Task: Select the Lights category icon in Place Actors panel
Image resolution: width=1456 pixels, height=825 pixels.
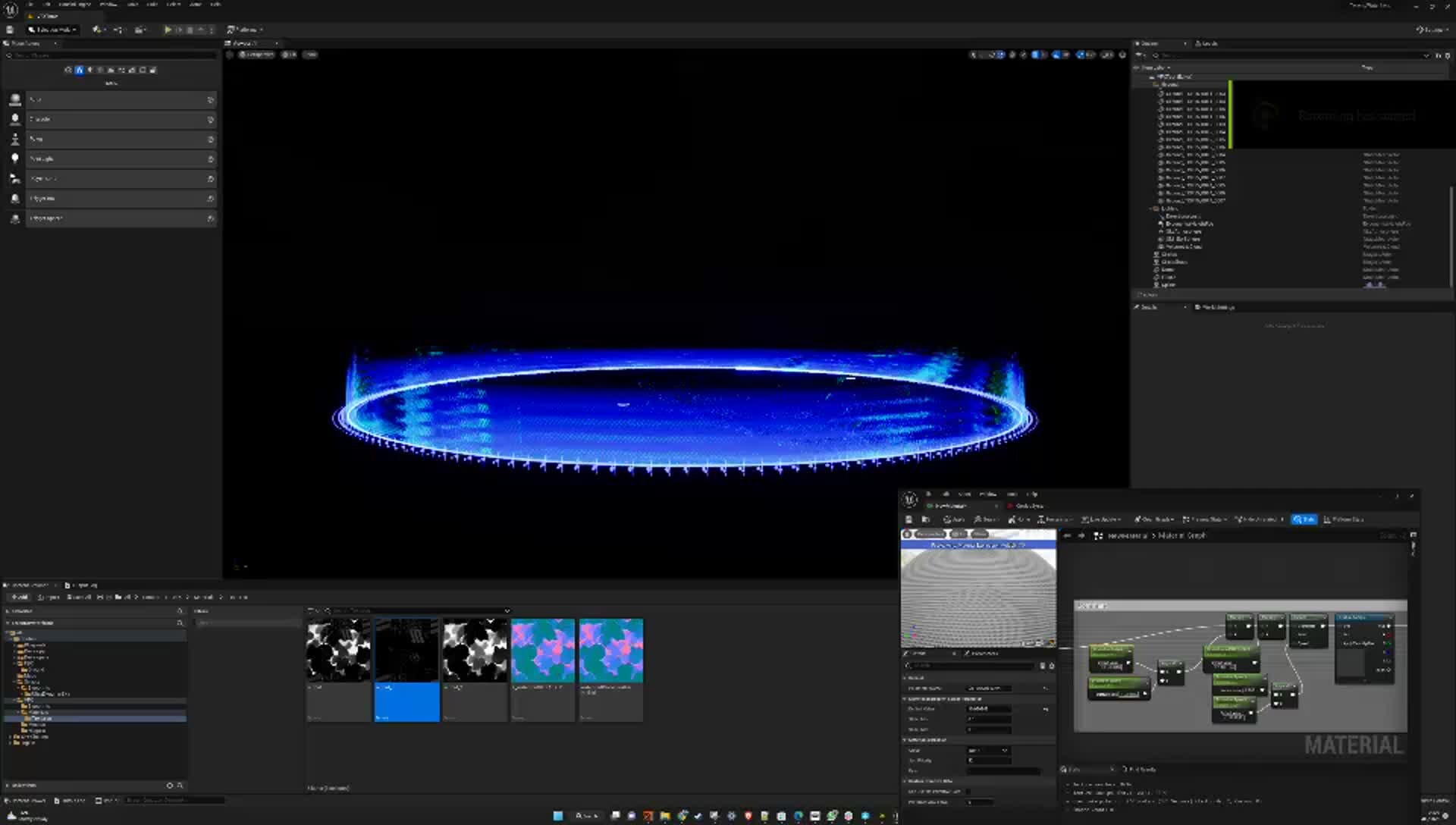Action: click(x=90, y=69)
